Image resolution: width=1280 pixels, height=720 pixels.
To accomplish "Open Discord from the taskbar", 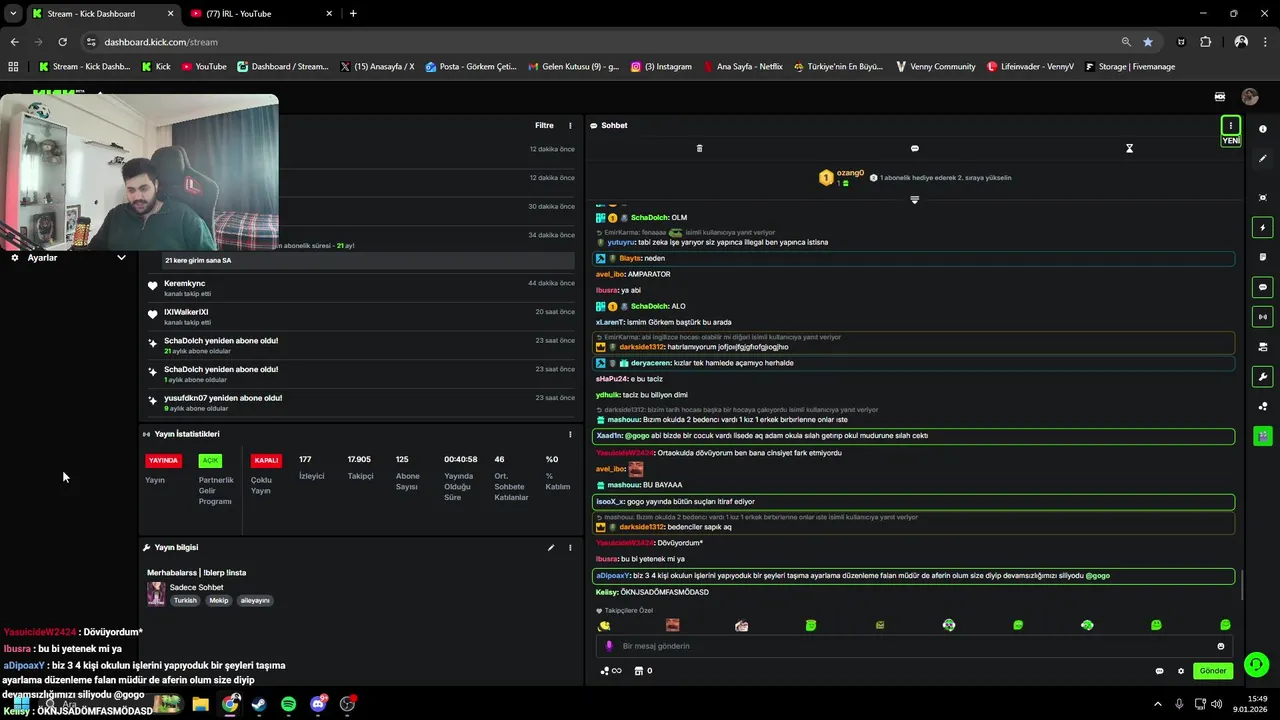I will point(318,704).
